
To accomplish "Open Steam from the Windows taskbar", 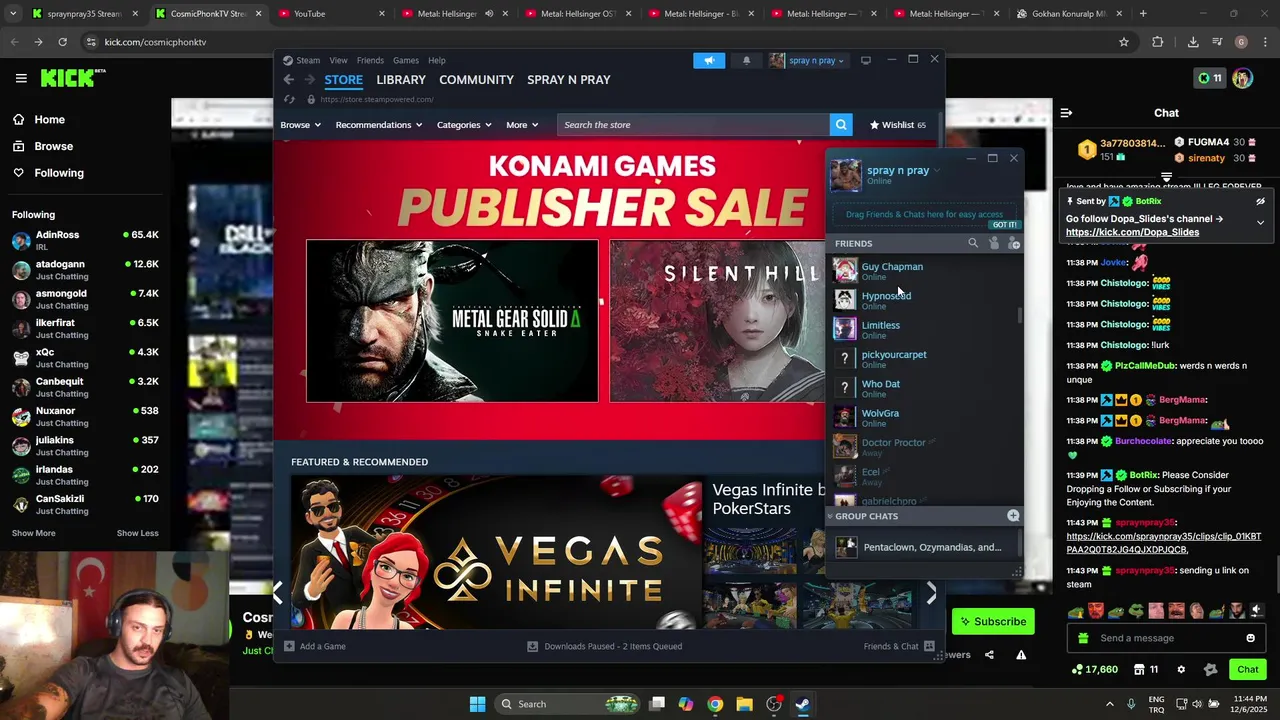I will (802, 704).
